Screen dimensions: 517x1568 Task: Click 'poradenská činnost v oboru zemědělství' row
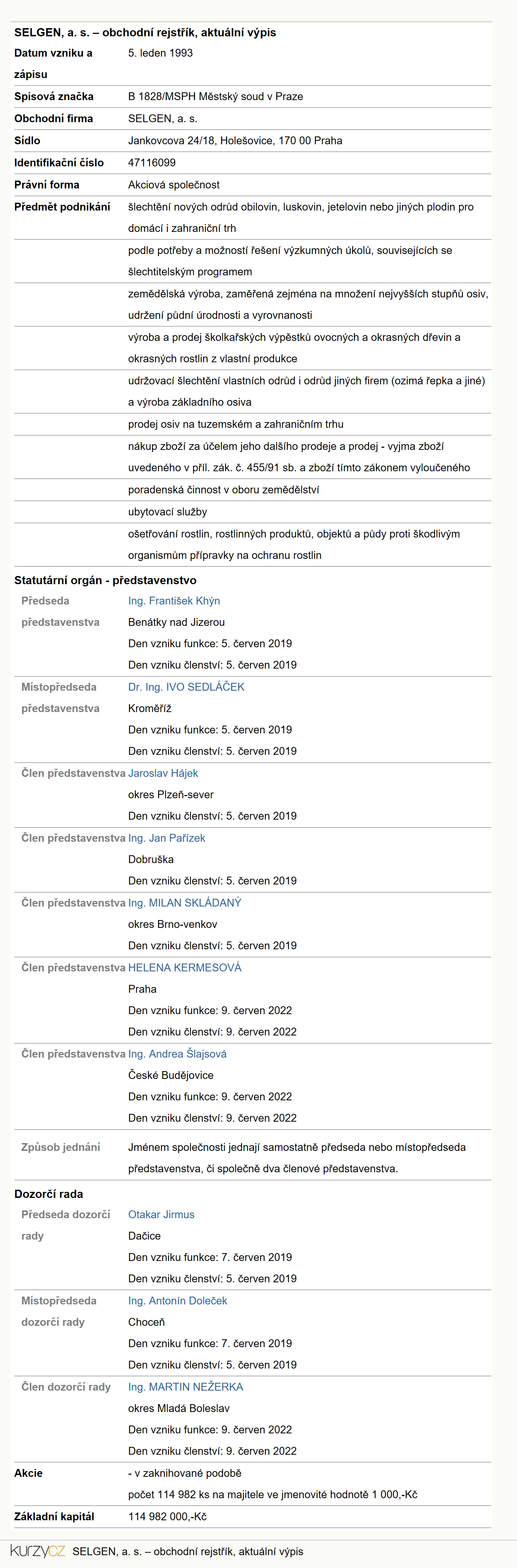pyautogui.click(x=223, y=489)
